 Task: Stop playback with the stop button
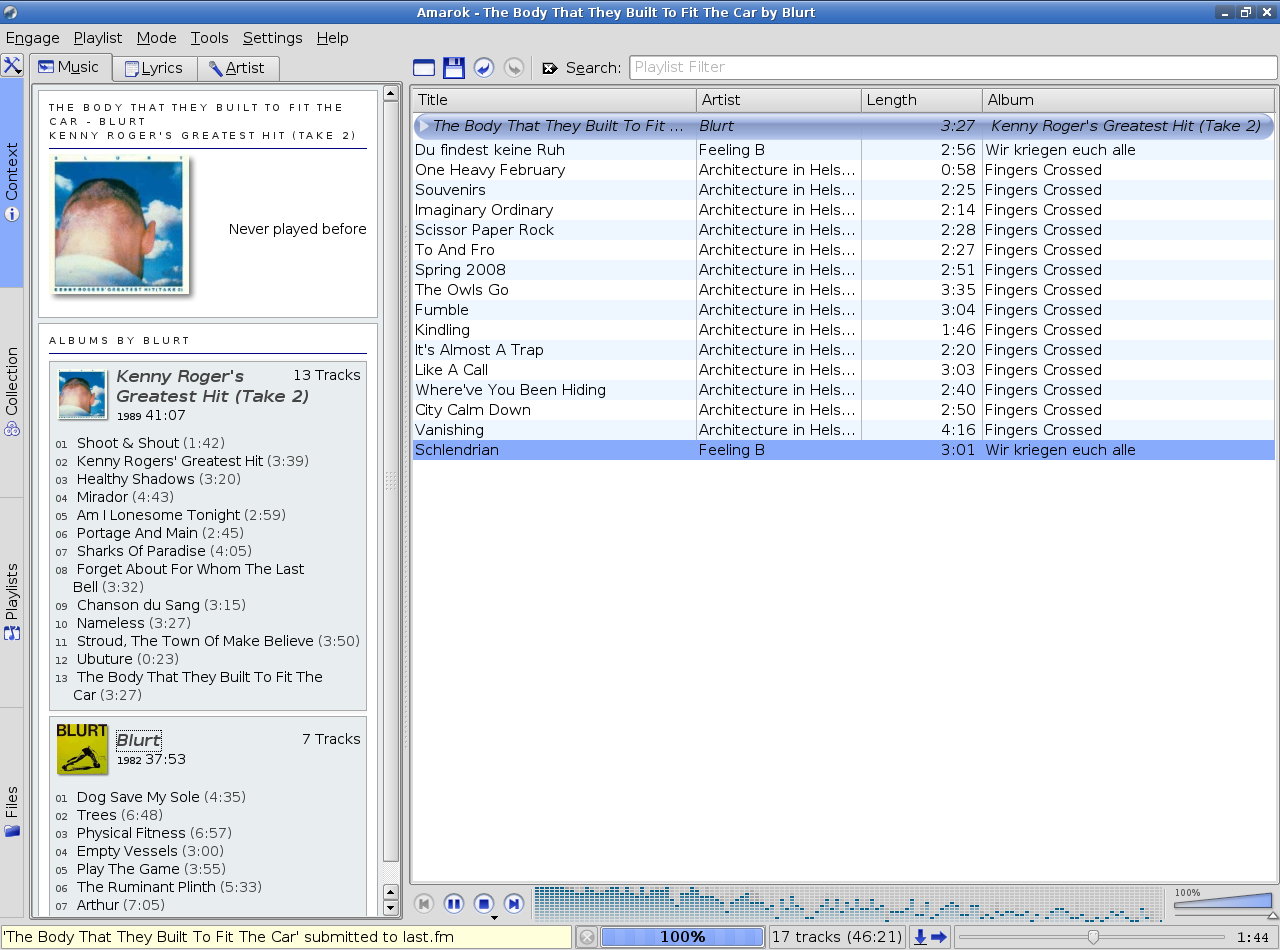point(484,904)
